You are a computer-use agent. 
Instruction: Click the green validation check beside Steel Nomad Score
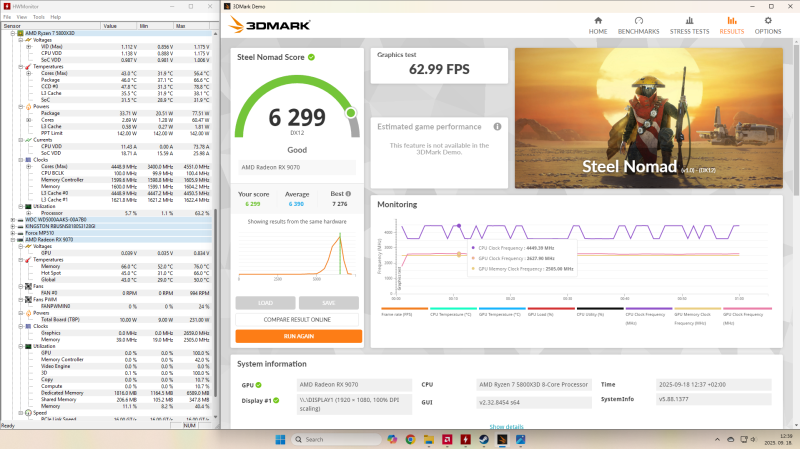coord(311,57)
